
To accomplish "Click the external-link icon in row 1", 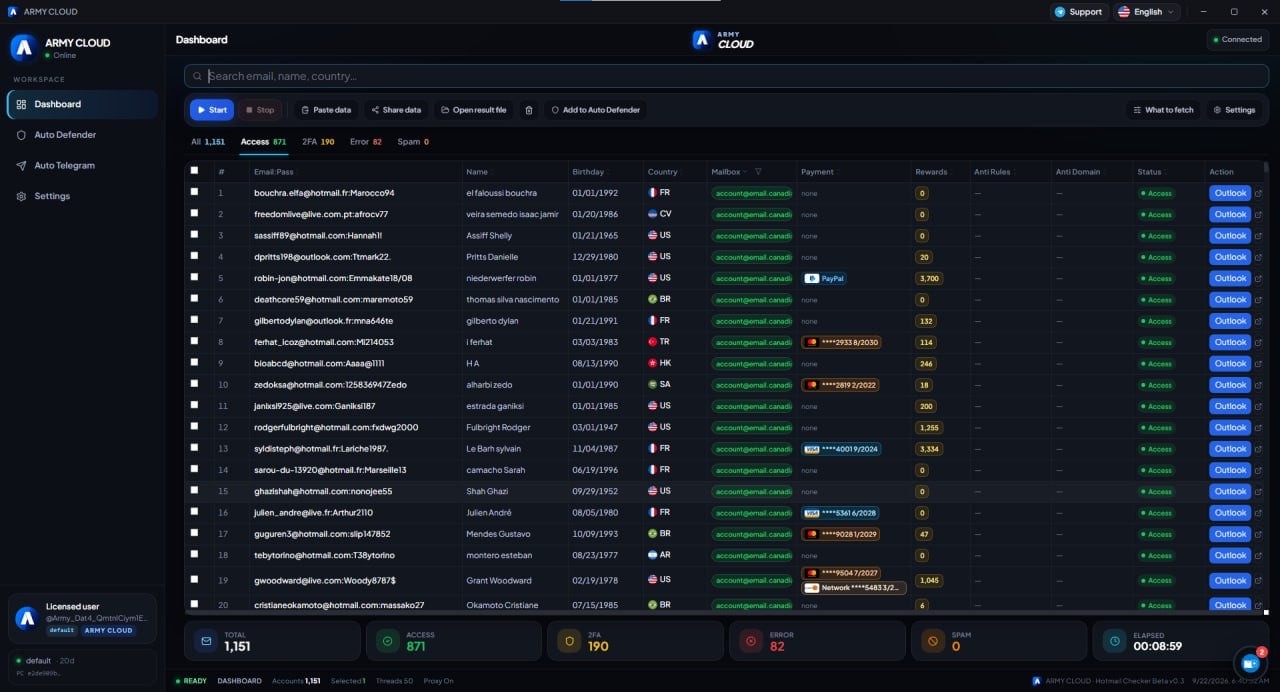I will (x=1258, y=193).
